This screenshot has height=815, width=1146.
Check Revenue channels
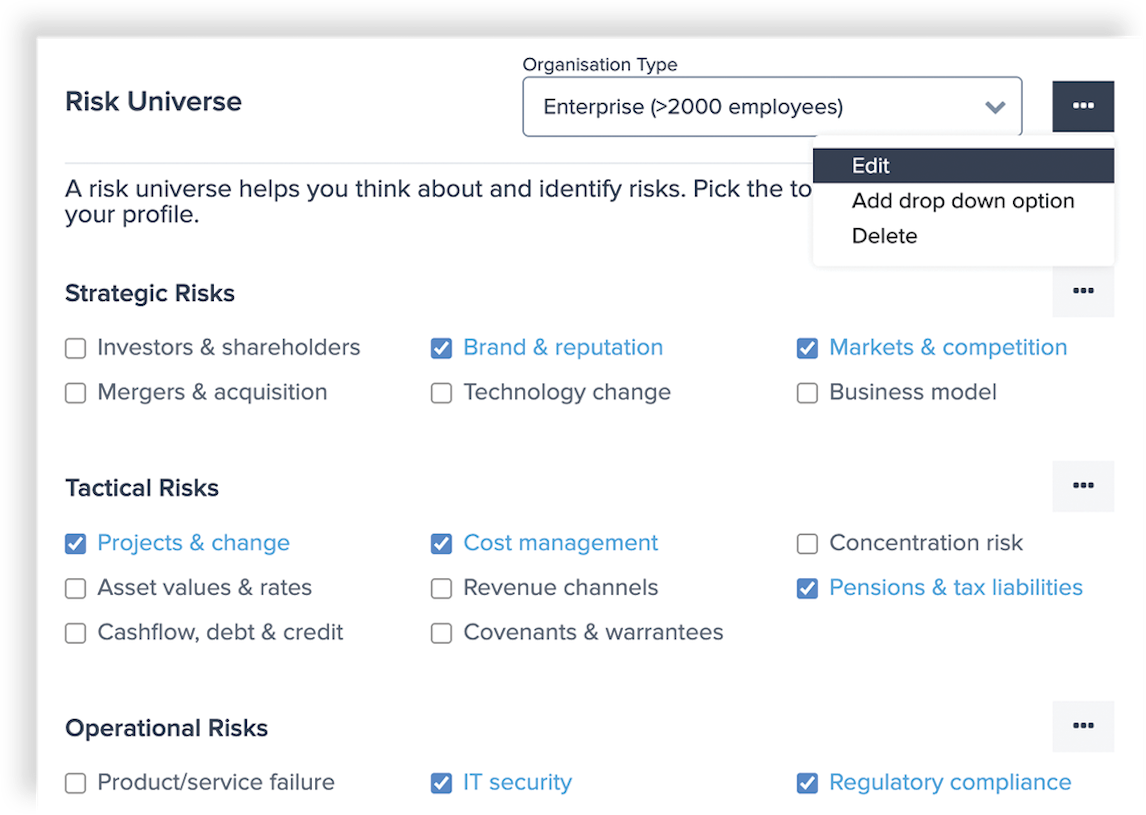click(x=441, y=587)
